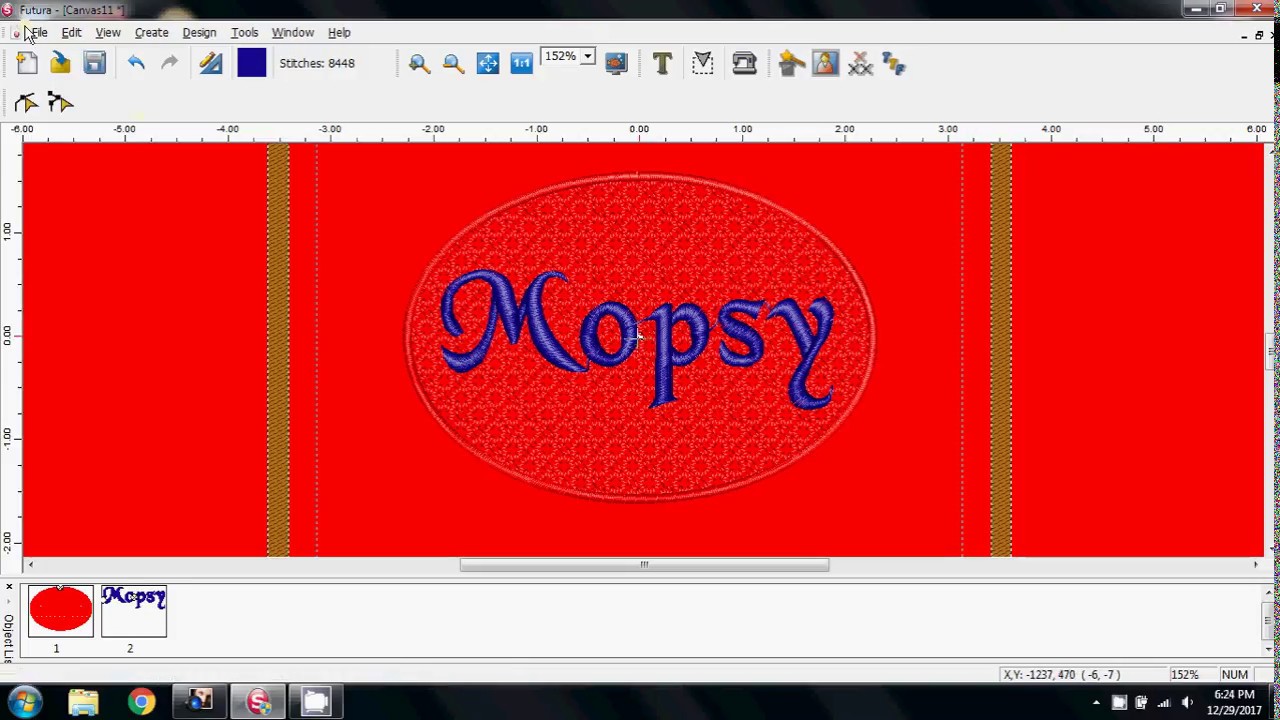
Task: Zoom in with the magnifier plus icon
Action: 419,64
